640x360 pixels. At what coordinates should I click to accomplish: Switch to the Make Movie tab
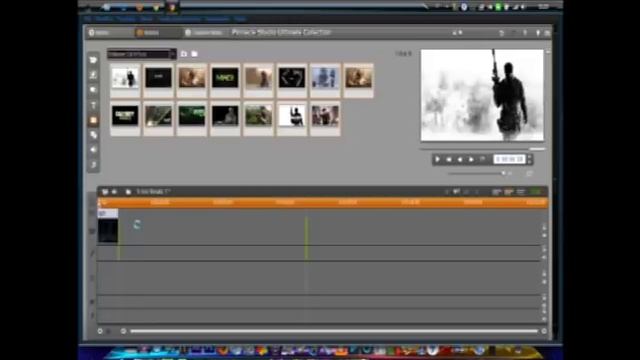pos(204,33)
